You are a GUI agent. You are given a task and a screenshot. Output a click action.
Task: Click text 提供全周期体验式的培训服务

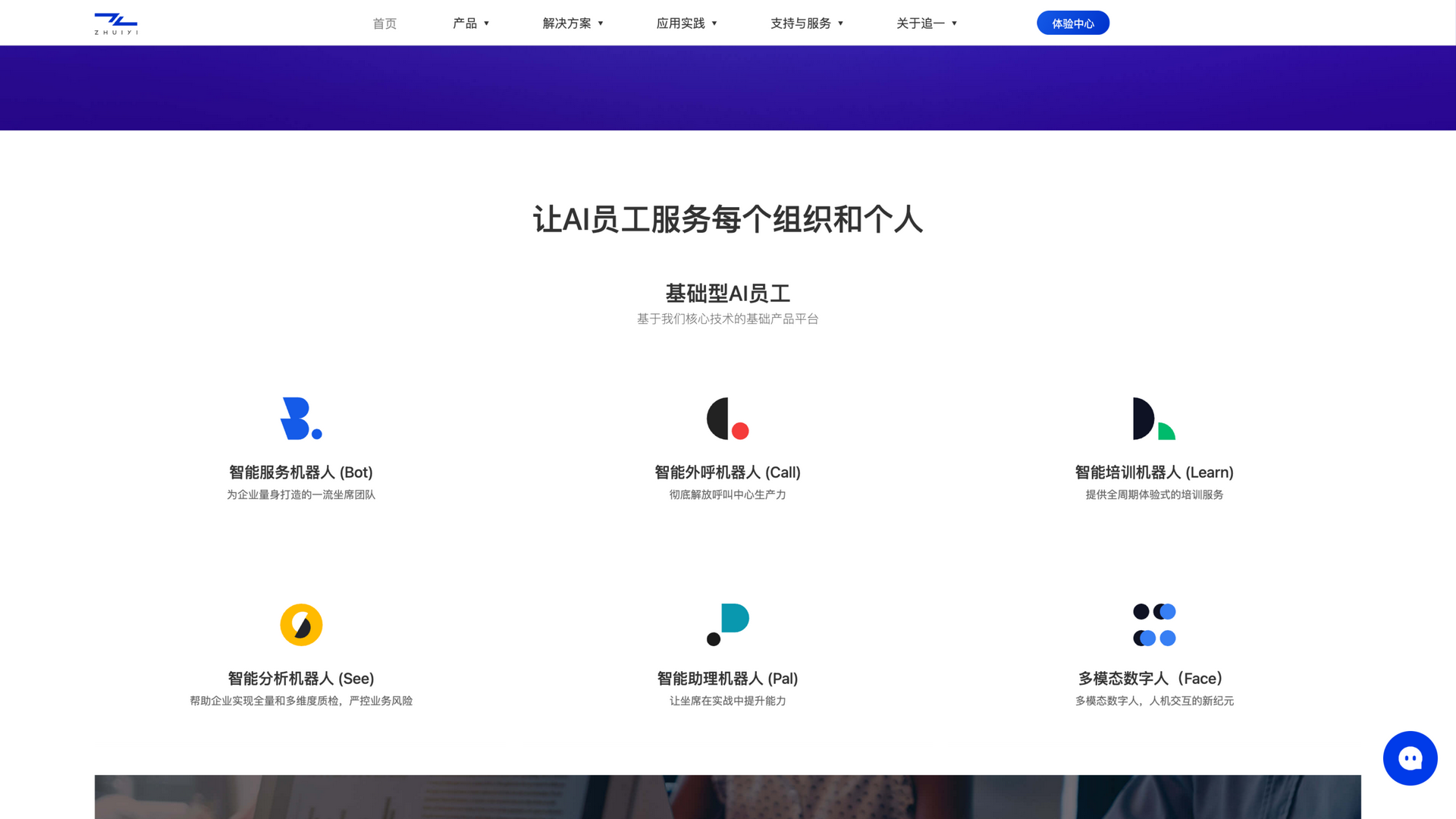(x=1154, y=494)
